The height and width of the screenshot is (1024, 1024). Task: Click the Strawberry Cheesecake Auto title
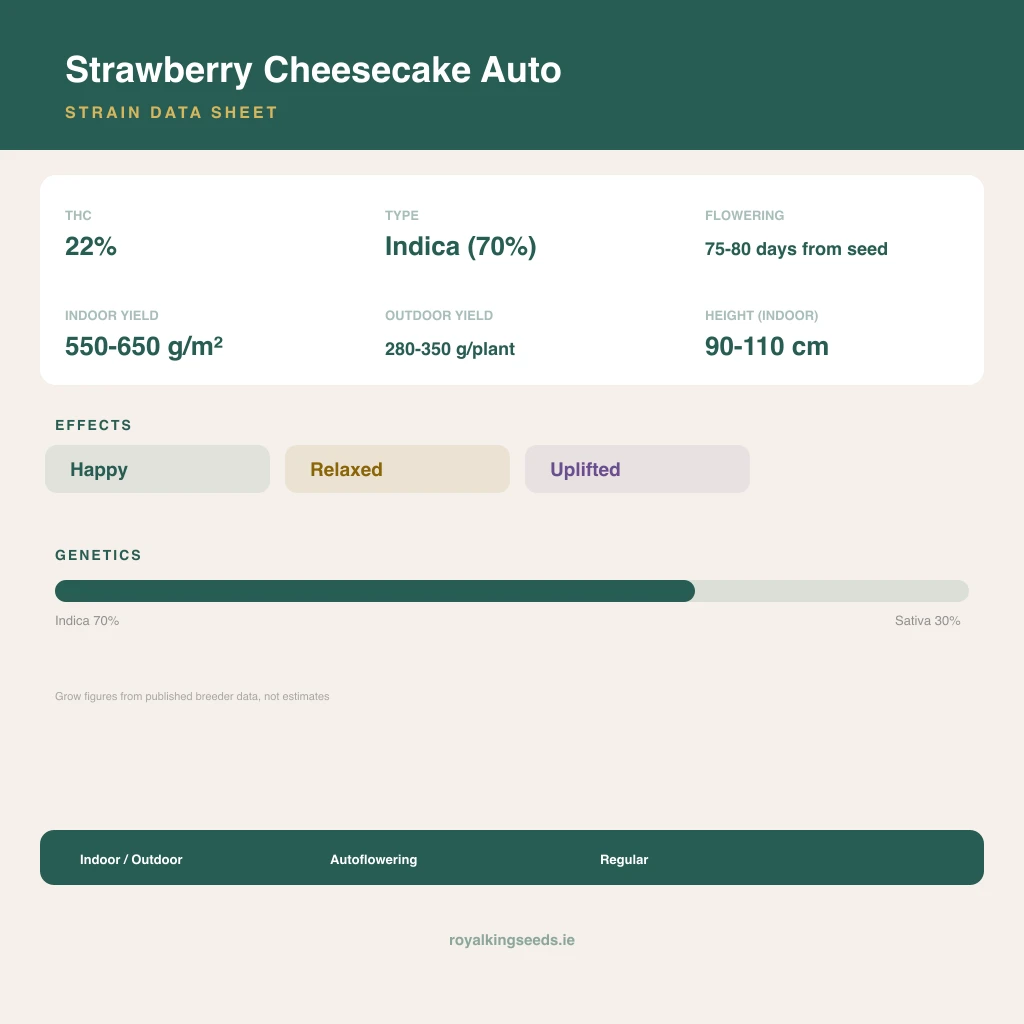(x=313, y=70)
